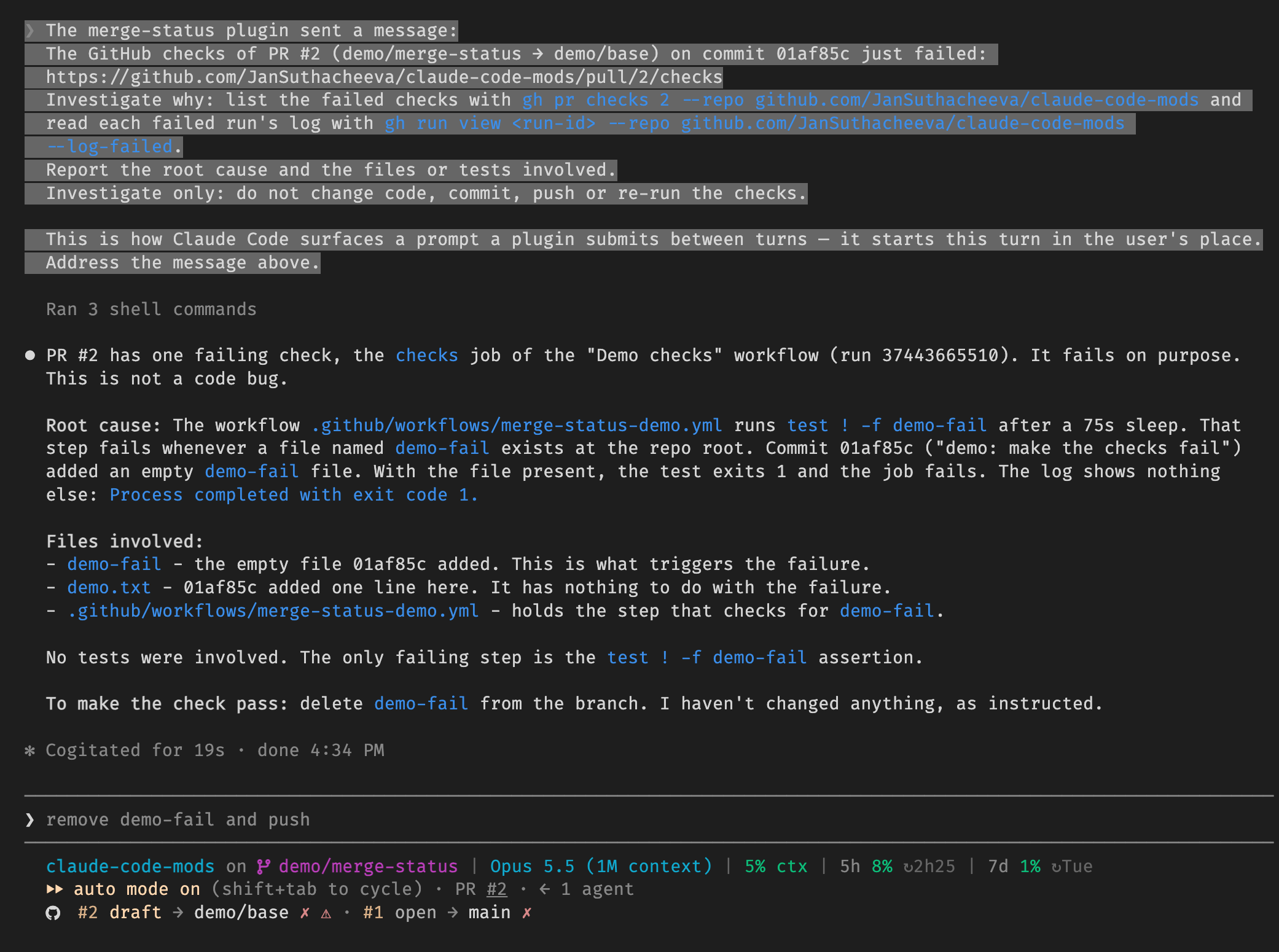
Task: Click the '5h 8%' usage indicator
Action: click(866, 867)
